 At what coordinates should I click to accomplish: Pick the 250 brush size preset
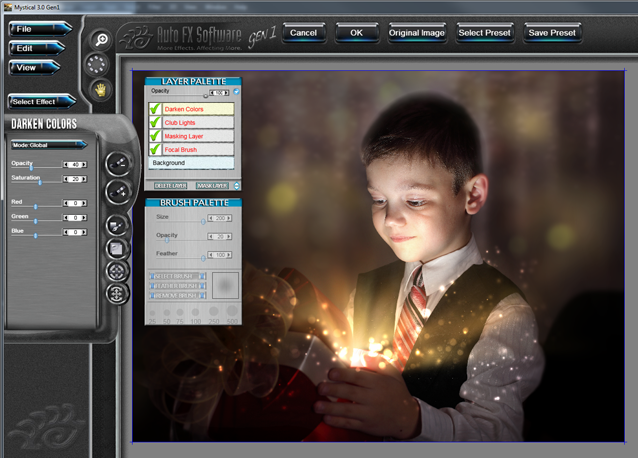pos(214,312)
